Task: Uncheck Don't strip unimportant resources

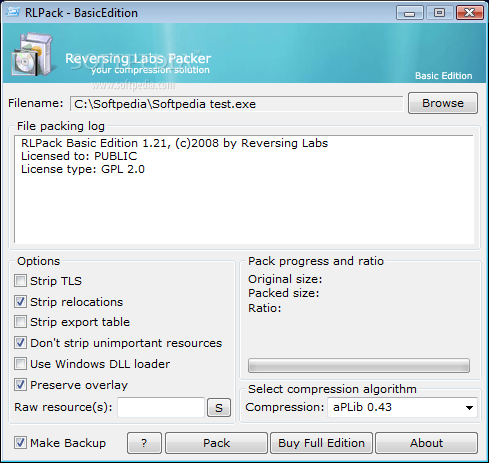Action: (20, 343)
